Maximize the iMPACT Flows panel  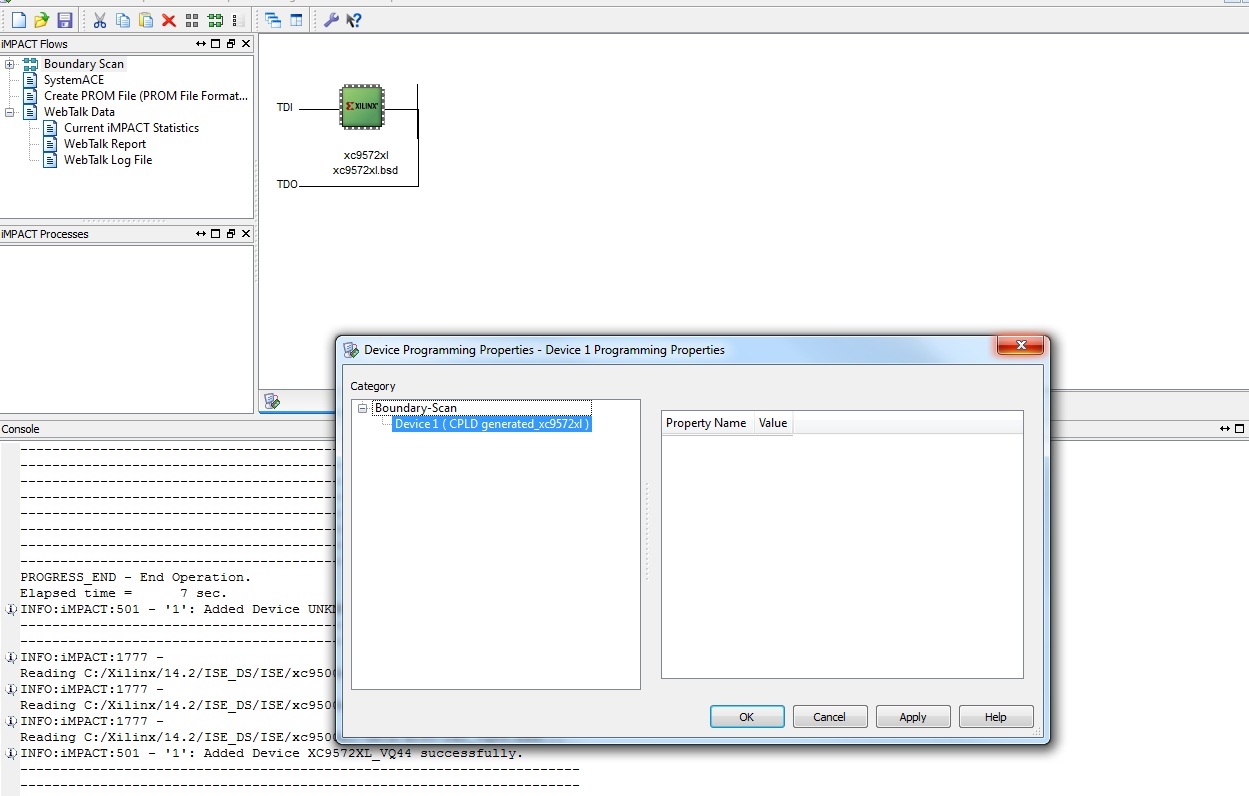point(216,44)
